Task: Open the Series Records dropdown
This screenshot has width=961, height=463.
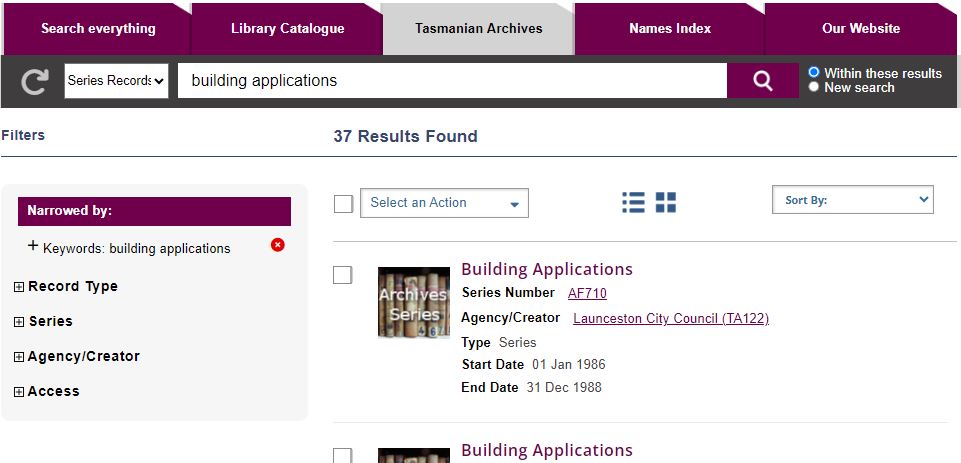Action: click(x=116, y=81)
